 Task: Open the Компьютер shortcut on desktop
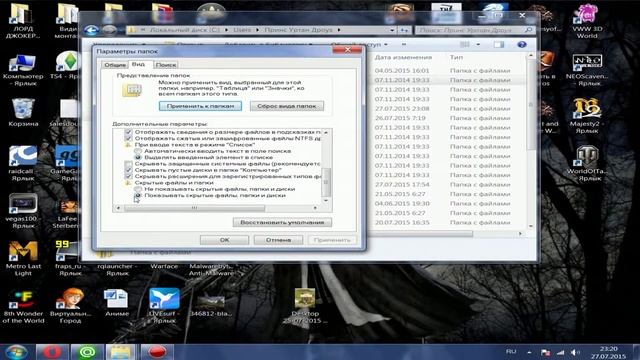click(23, 69)
